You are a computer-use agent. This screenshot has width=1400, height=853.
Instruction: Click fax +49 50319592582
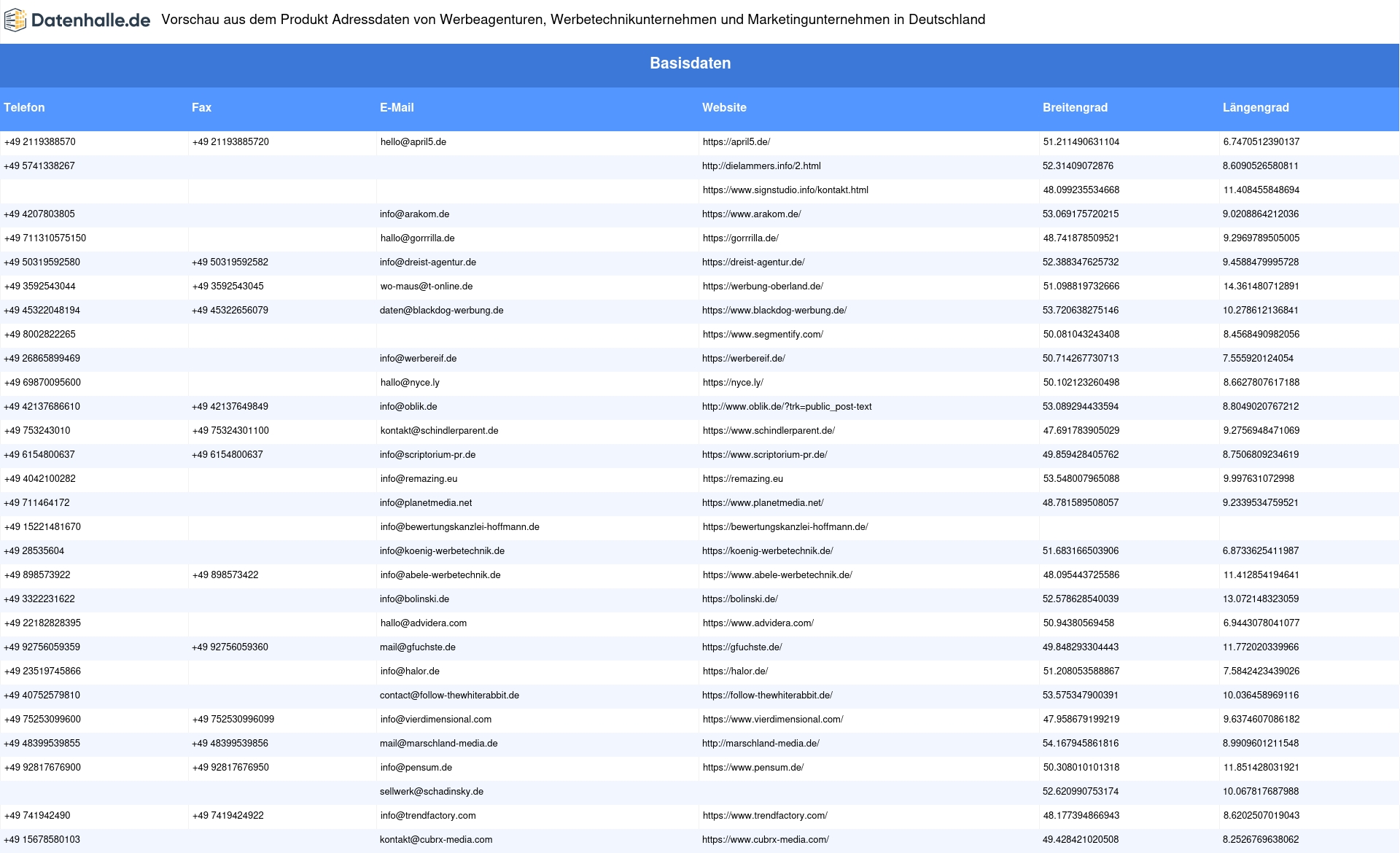pyautogui.click(x=230, y=262)
